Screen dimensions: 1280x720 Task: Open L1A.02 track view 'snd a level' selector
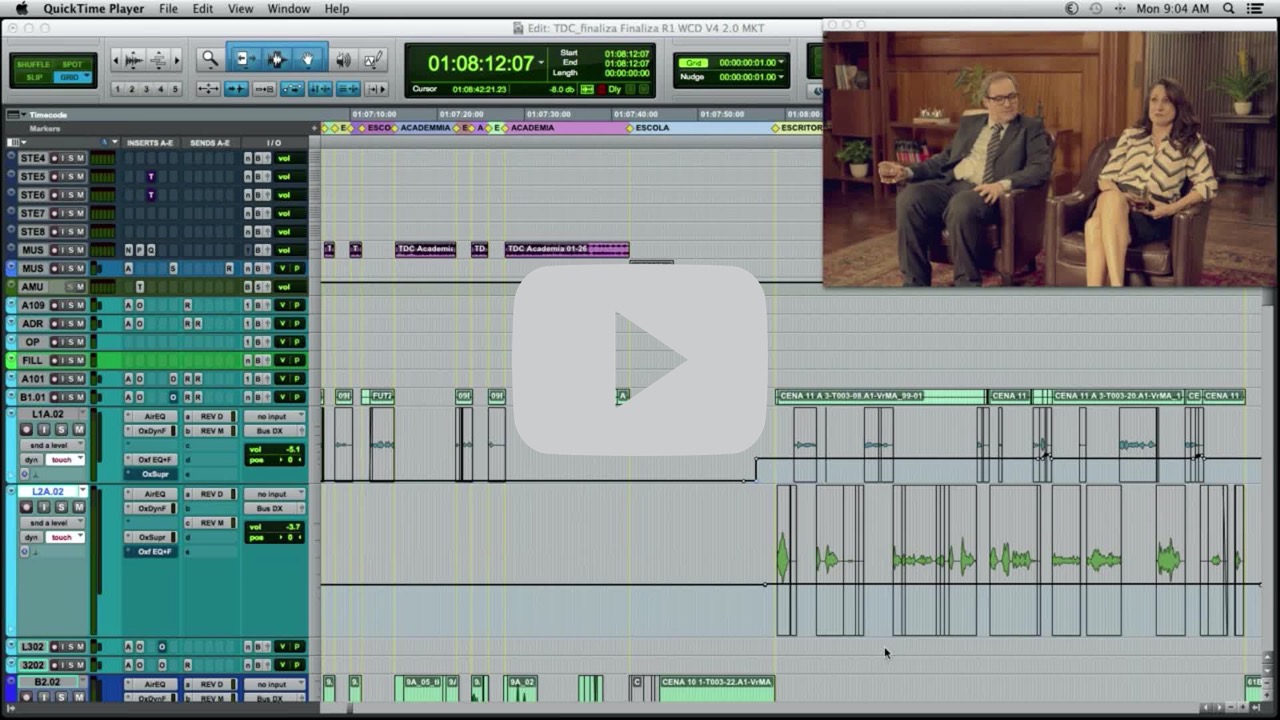click(52, 445)
